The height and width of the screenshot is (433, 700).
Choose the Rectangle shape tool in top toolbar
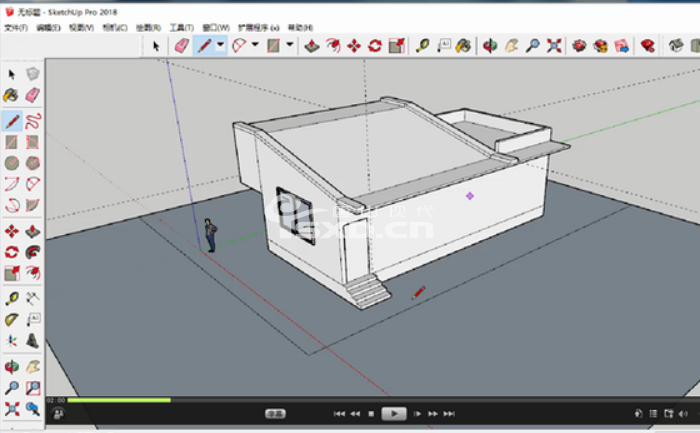pyautogui.click(x=273, y=46)
